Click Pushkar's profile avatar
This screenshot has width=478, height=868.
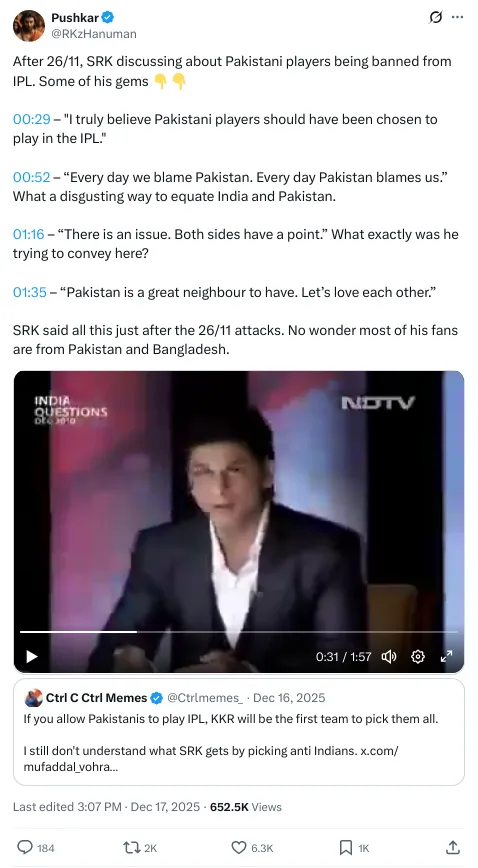click(x=28, y=25)
